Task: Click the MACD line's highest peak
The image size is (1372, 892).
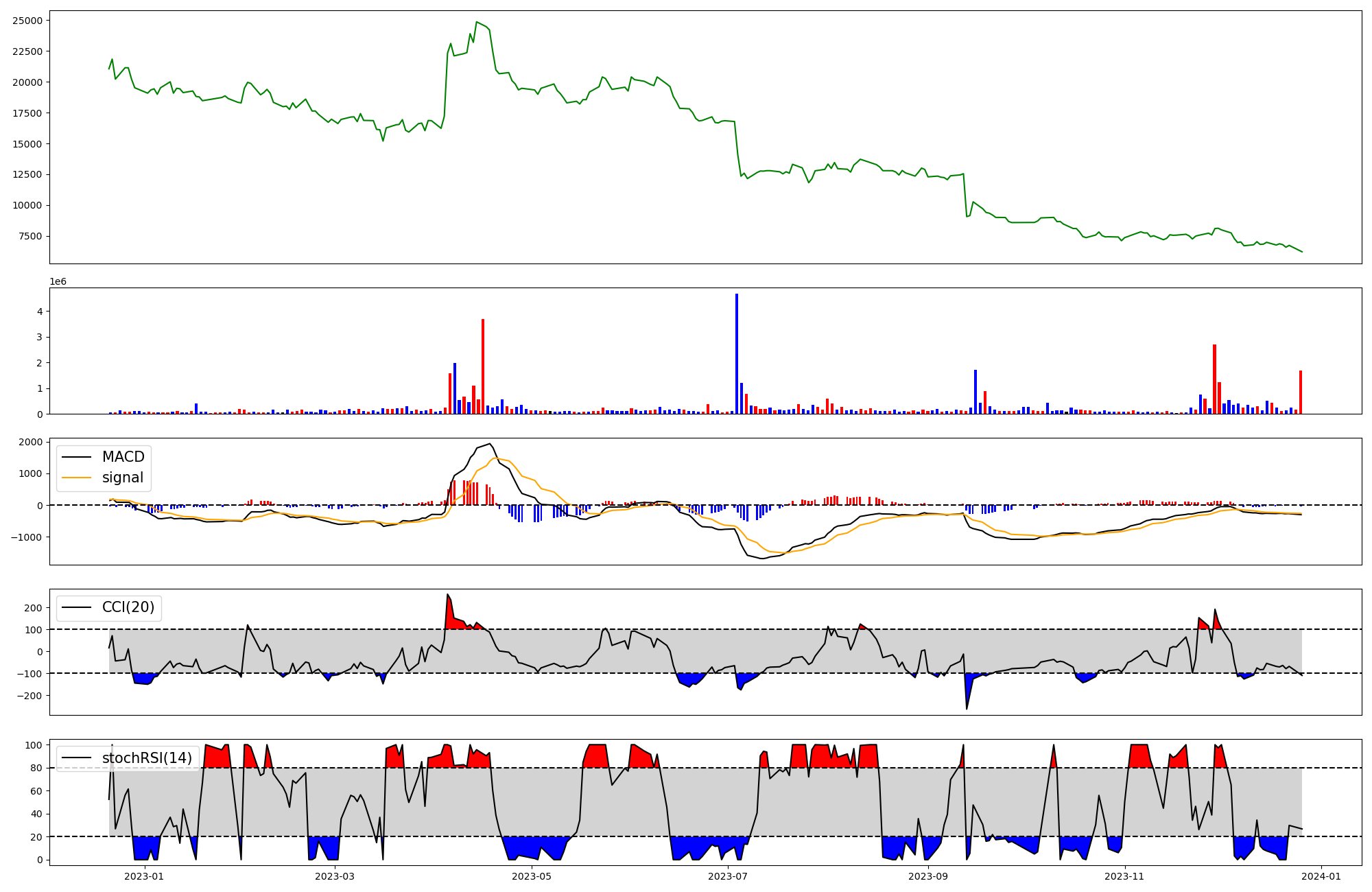Action: click(x=489, y=444)
